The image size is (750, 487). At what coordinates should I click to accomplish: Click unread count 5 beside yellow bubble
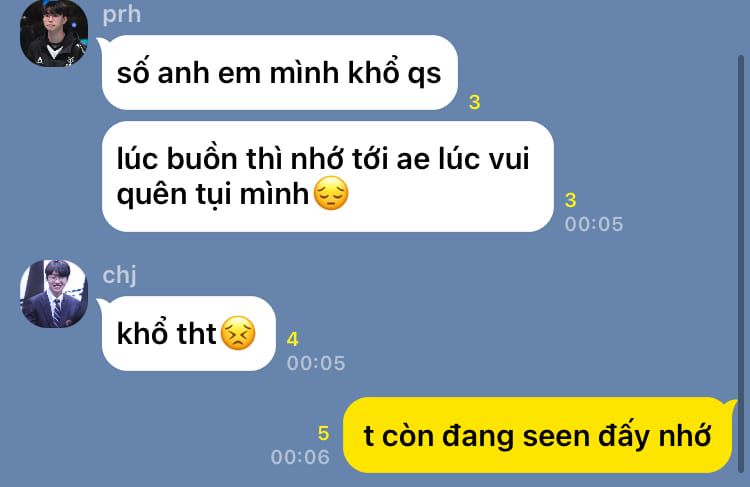(323, 433)
